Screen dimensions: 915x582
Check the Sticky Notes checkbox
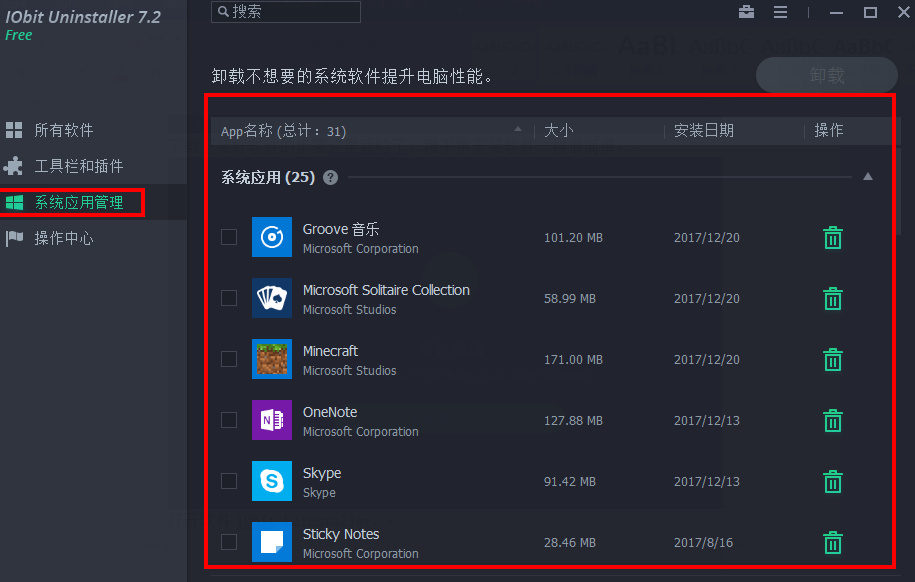(x=229, y=542)
